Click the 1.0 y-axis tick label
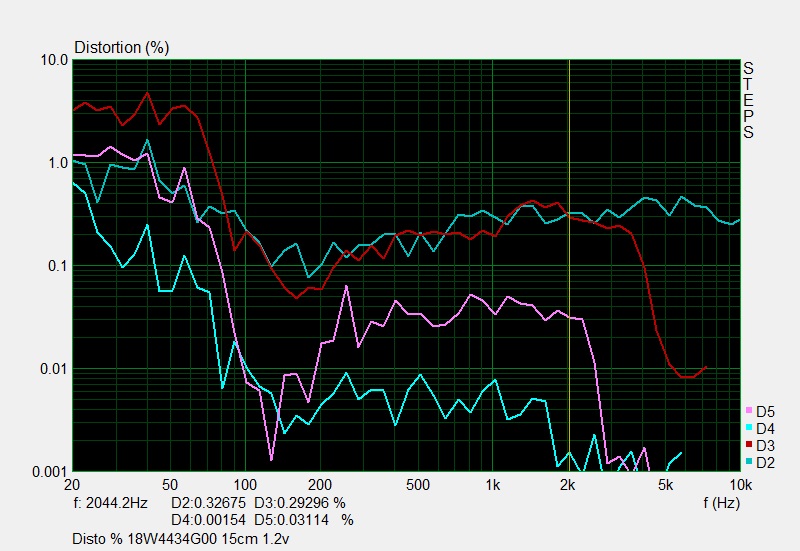Image resolution: width=800 pixels, height=551 pixels. 58,163
